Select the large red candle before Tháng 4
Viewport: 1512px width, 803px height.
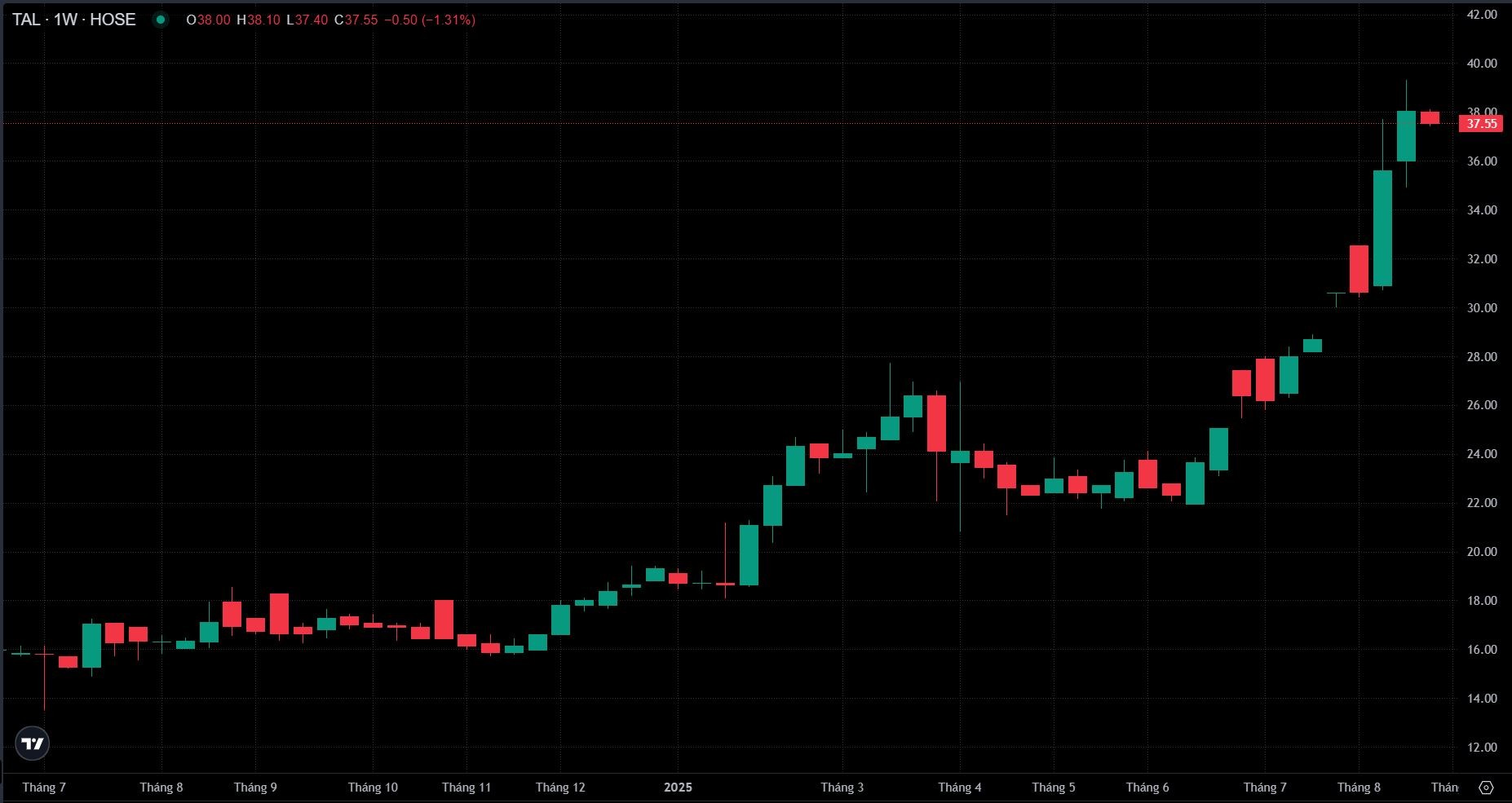tap(936, 423)
